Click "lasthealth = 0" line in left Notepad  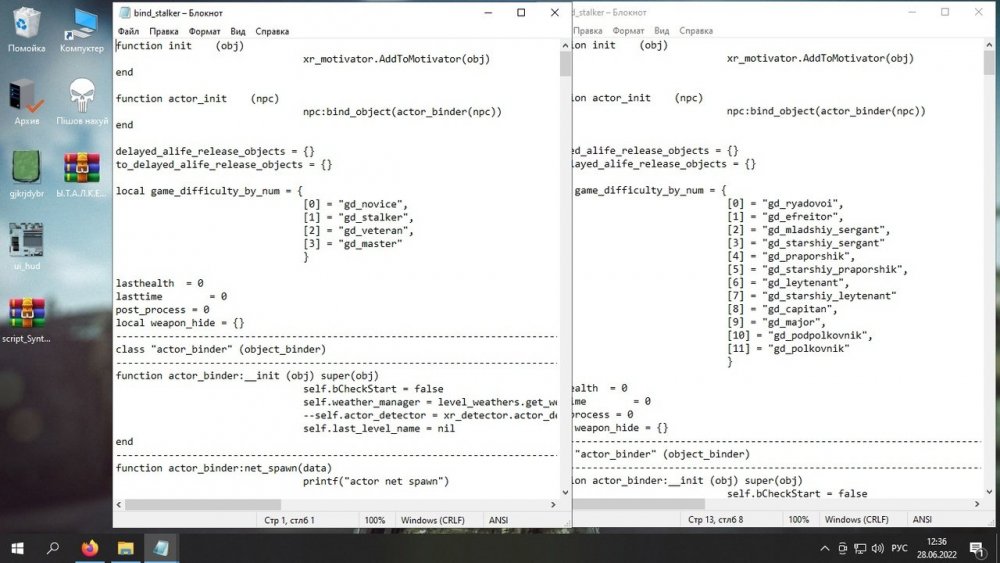[x=159, y=283]
